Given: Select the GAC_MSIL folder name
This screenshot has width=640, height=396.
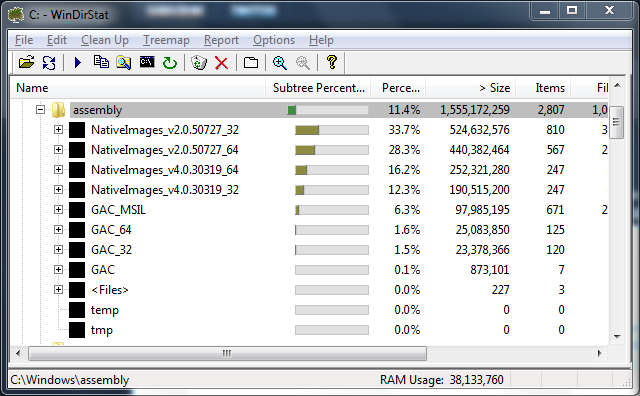Looking at the screenshot, I should pos(118,210).
